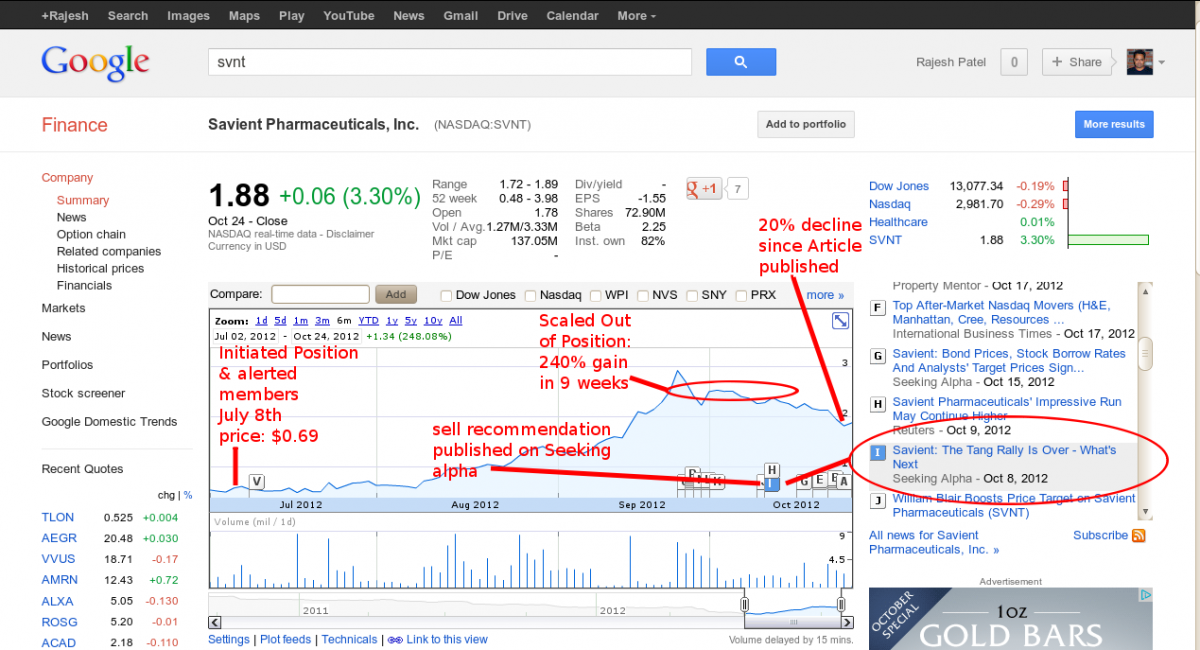The height and width of the screenshot is (650, 1200).
Task: Enable the PRX compare checkbox
Action: (740, 295)
